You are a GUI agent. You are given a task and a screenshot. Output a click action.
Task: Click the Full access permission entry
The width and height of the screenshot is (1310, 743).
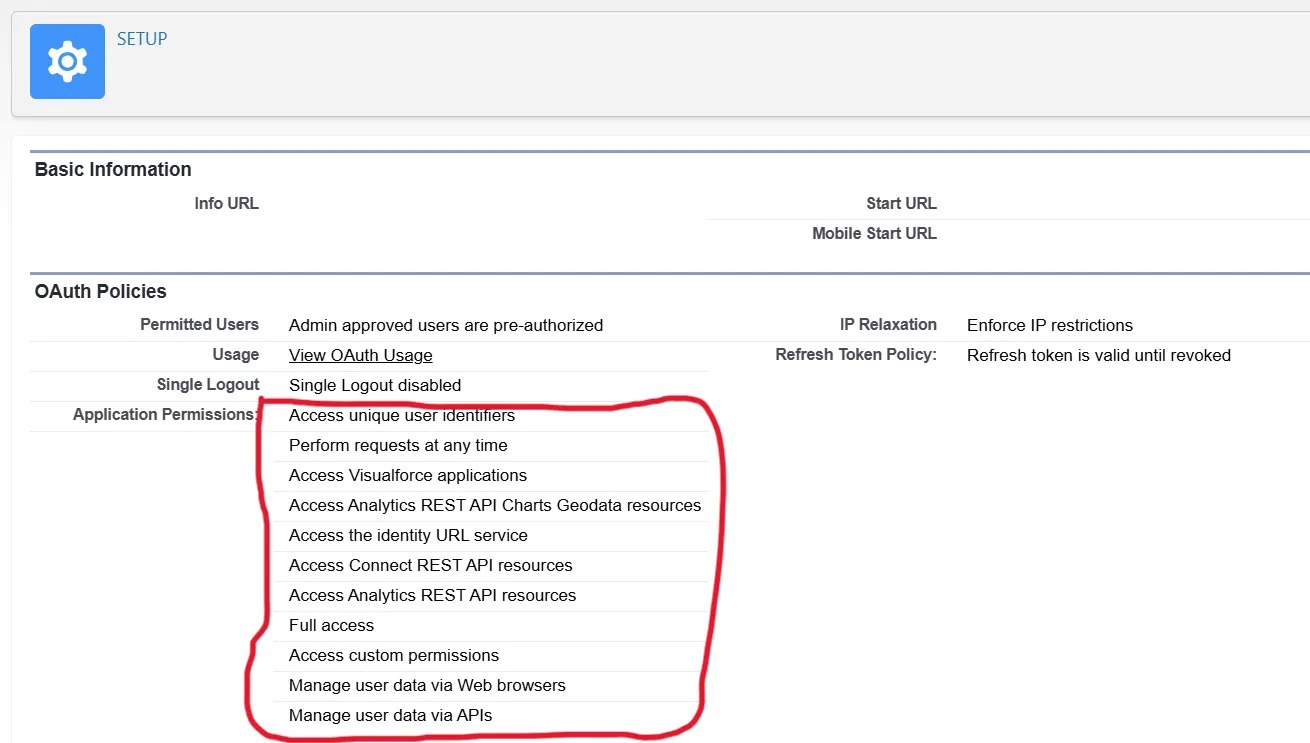click(x=331, y=625)
